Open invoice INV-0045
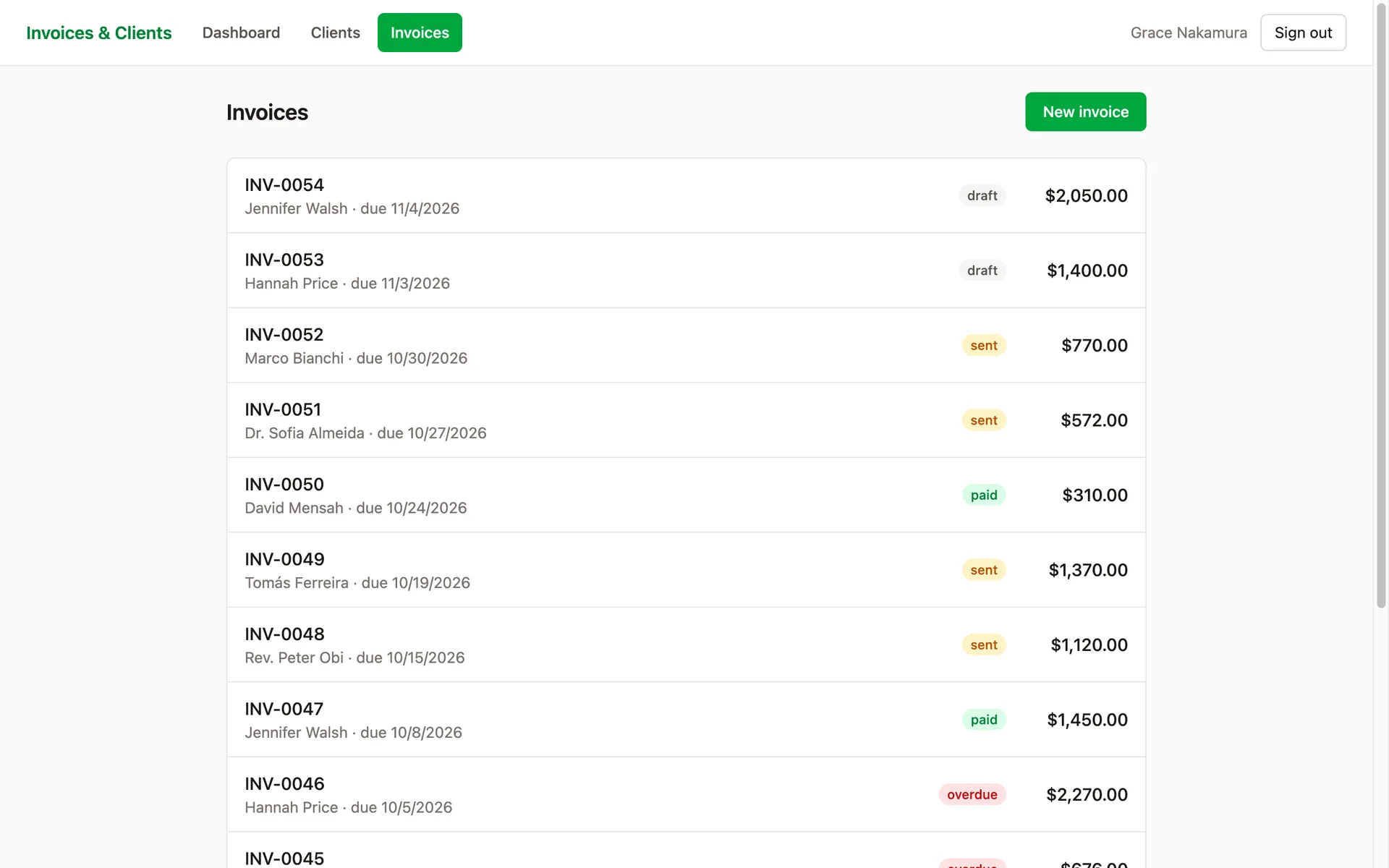 coord(686,851)
